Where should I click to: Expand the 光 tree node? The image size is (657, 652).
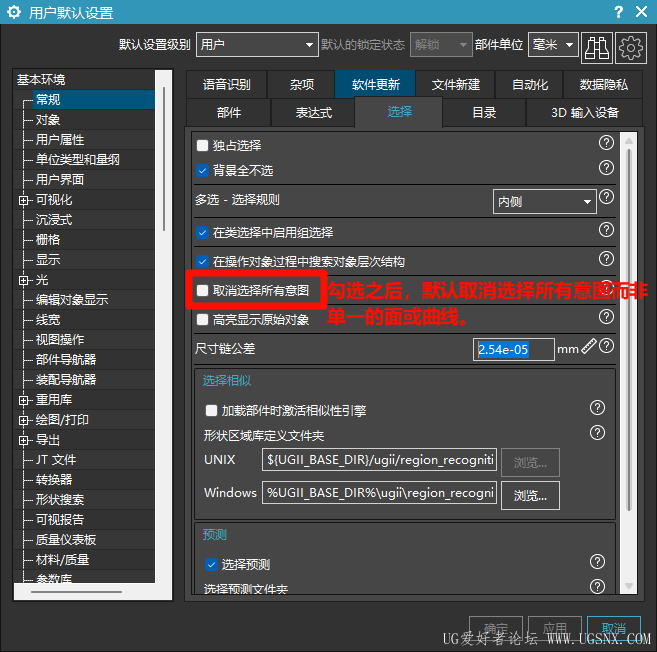[23, 280]
